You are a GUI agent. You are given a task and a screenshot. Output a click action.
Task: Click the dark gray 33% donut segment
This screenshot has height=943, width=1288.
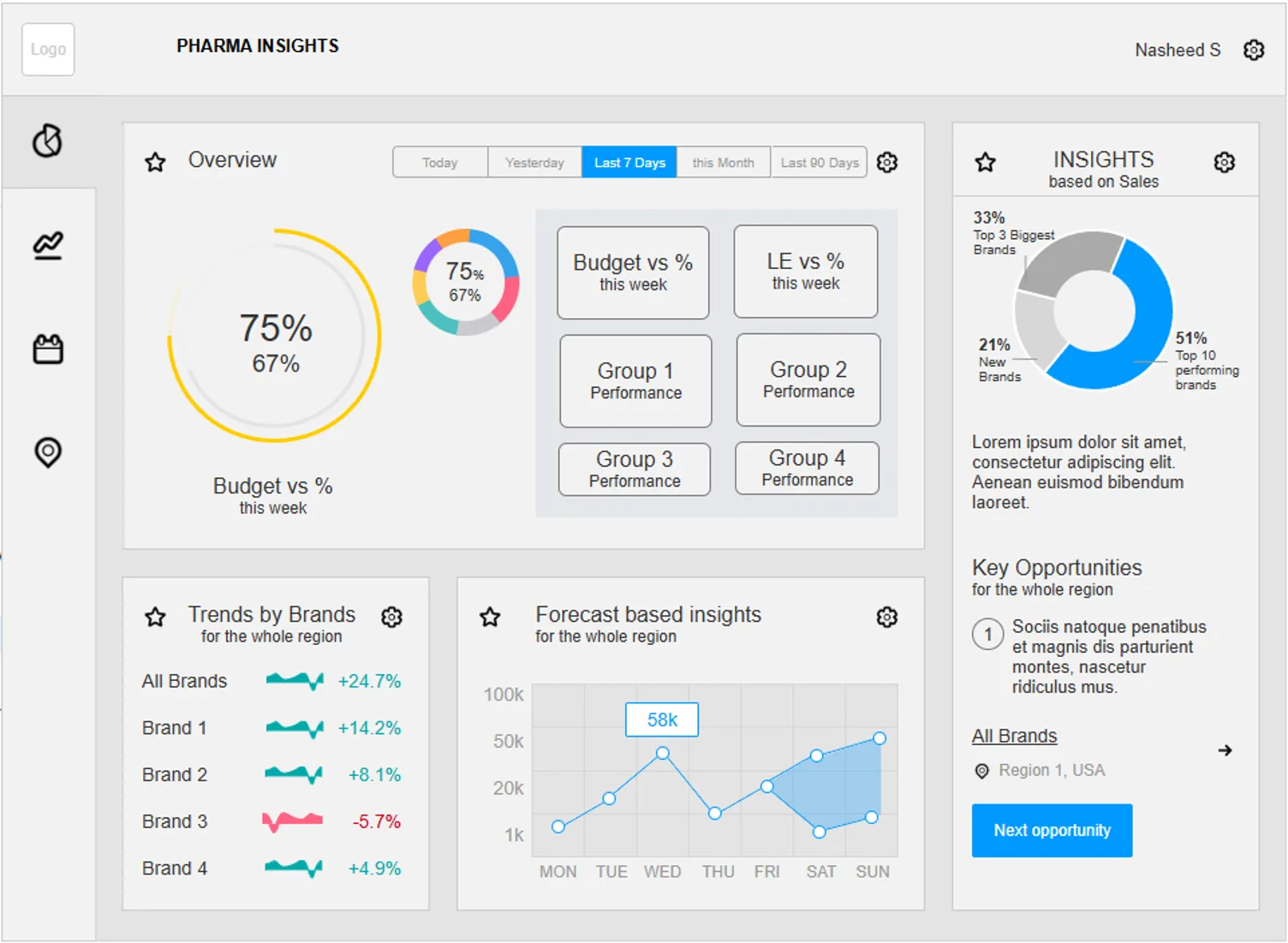(x=1066, y=260)
